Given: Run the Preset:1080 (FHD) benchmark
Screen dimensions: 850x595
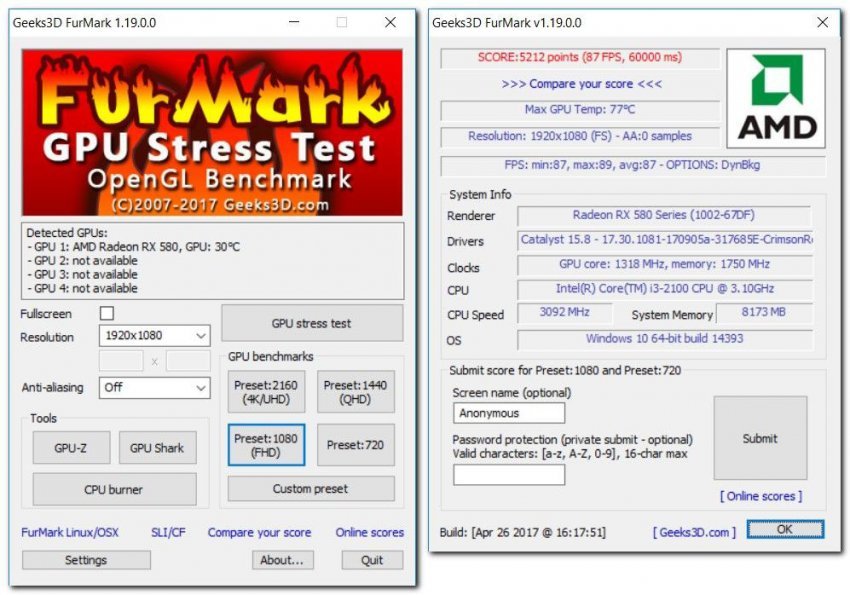Looking at the screenshot, I should [266, 445].
